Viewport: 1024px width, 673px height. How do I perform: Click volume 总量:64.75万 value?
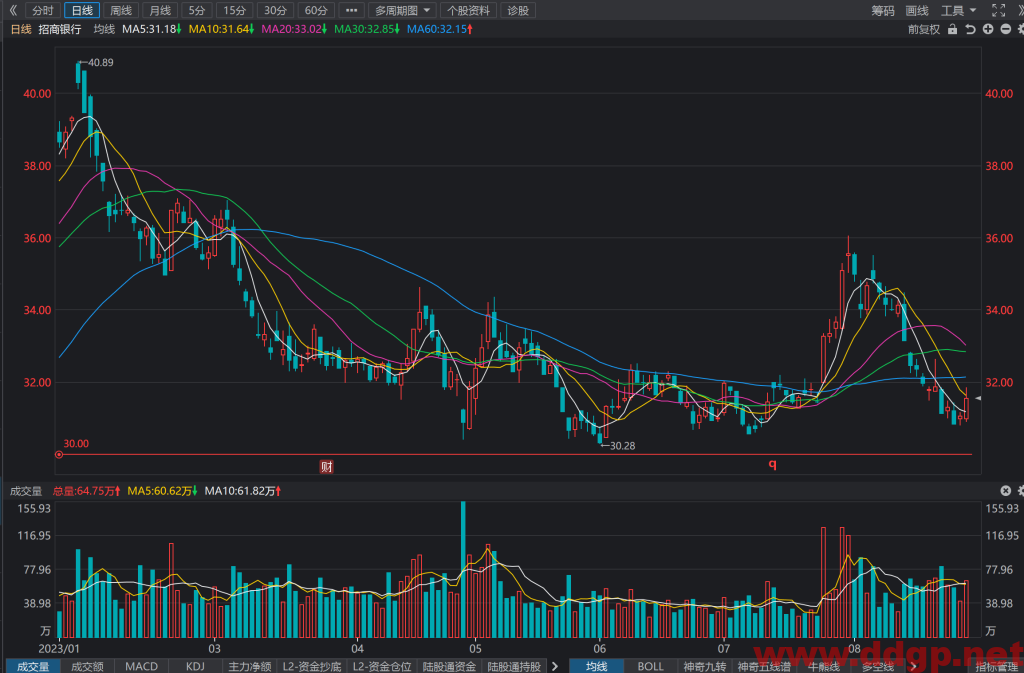click(x=86, y=491)
